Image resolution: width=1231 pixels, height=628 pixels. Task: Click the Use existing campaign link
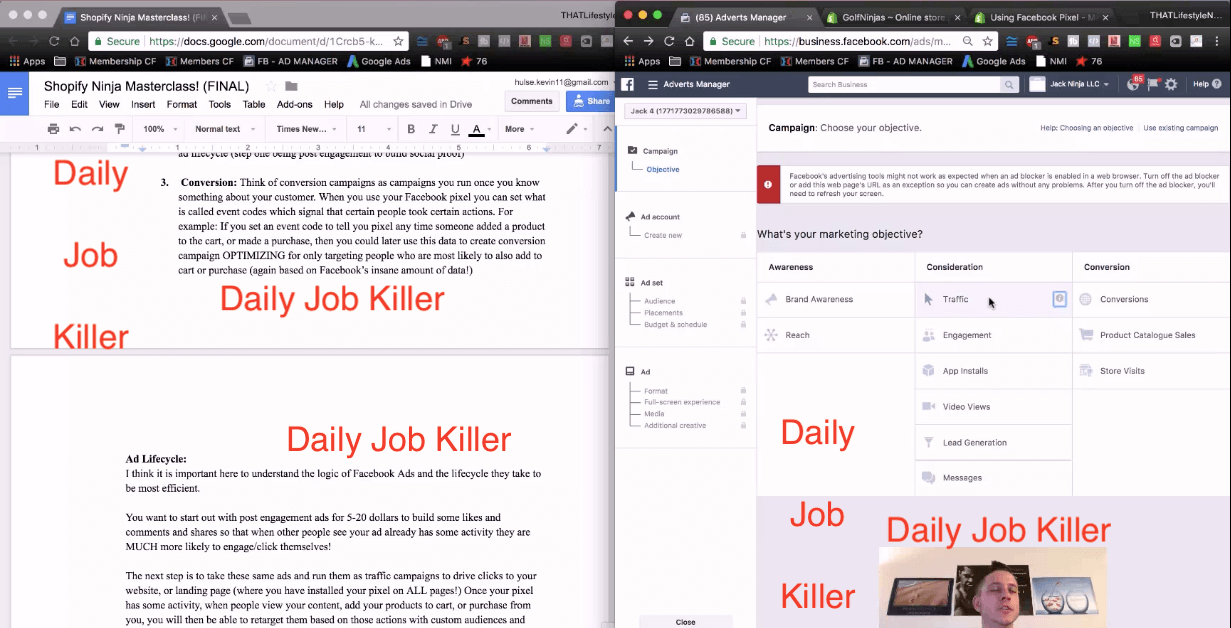pyautogui.click(x=1181, y=128)
